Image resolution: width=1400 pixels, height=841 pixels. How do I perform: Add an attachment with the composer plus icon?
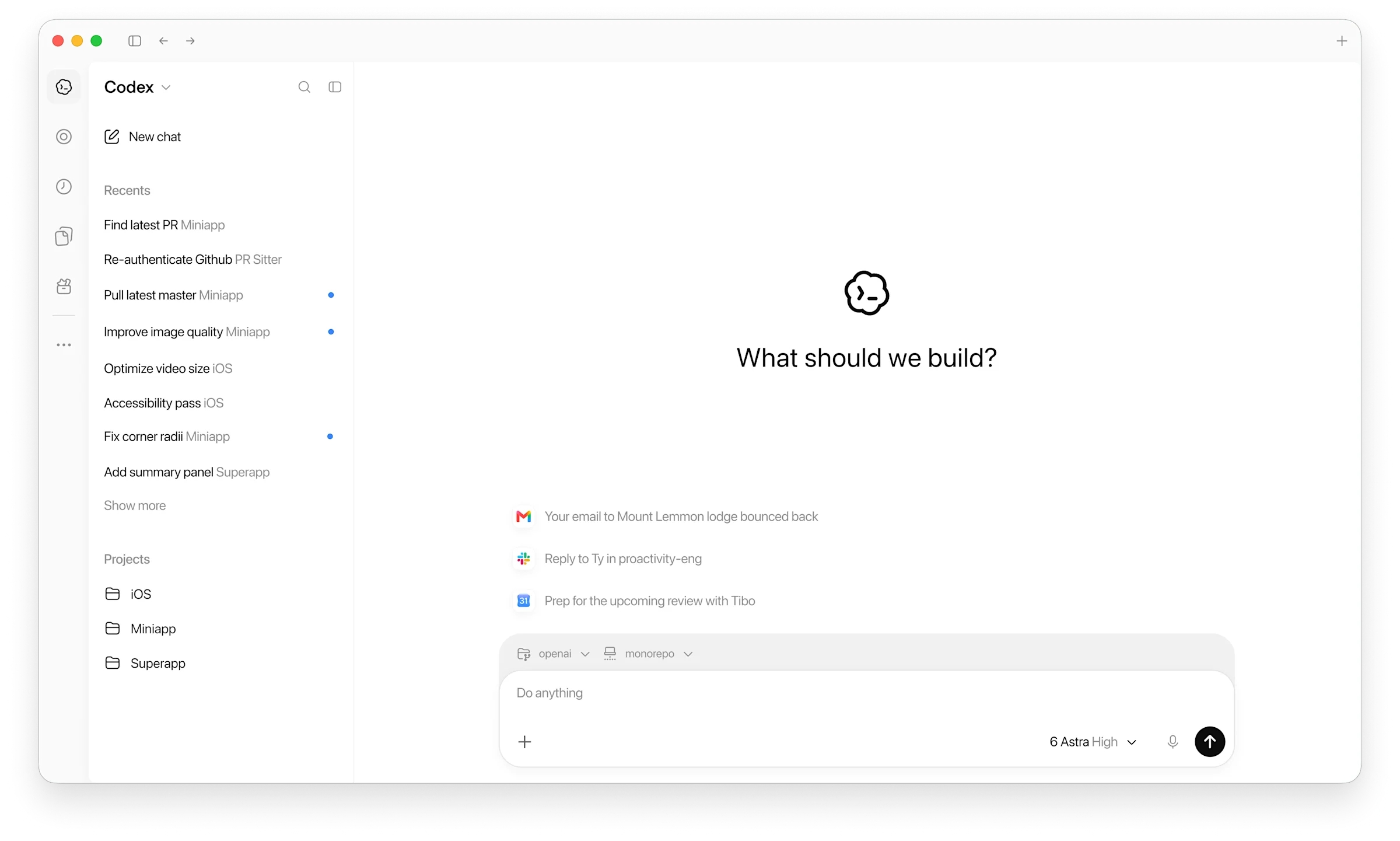(x=524, y=742)
